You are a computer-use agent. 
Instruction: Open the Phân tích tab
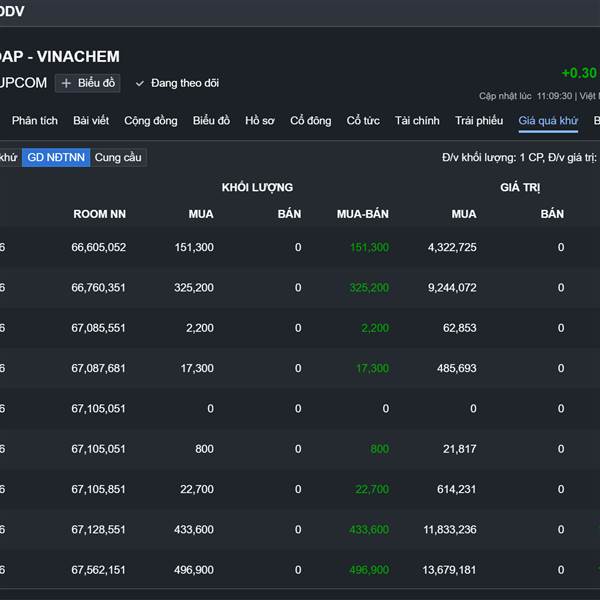pyautogui.click(x=35, y=121)
